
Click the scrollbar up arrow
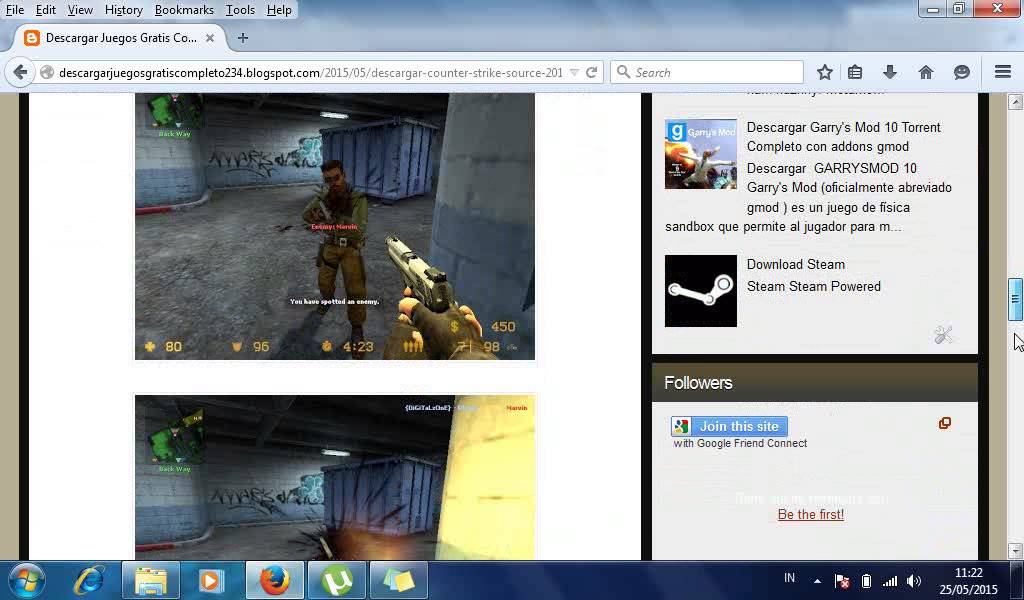[x=1015, y=101]
